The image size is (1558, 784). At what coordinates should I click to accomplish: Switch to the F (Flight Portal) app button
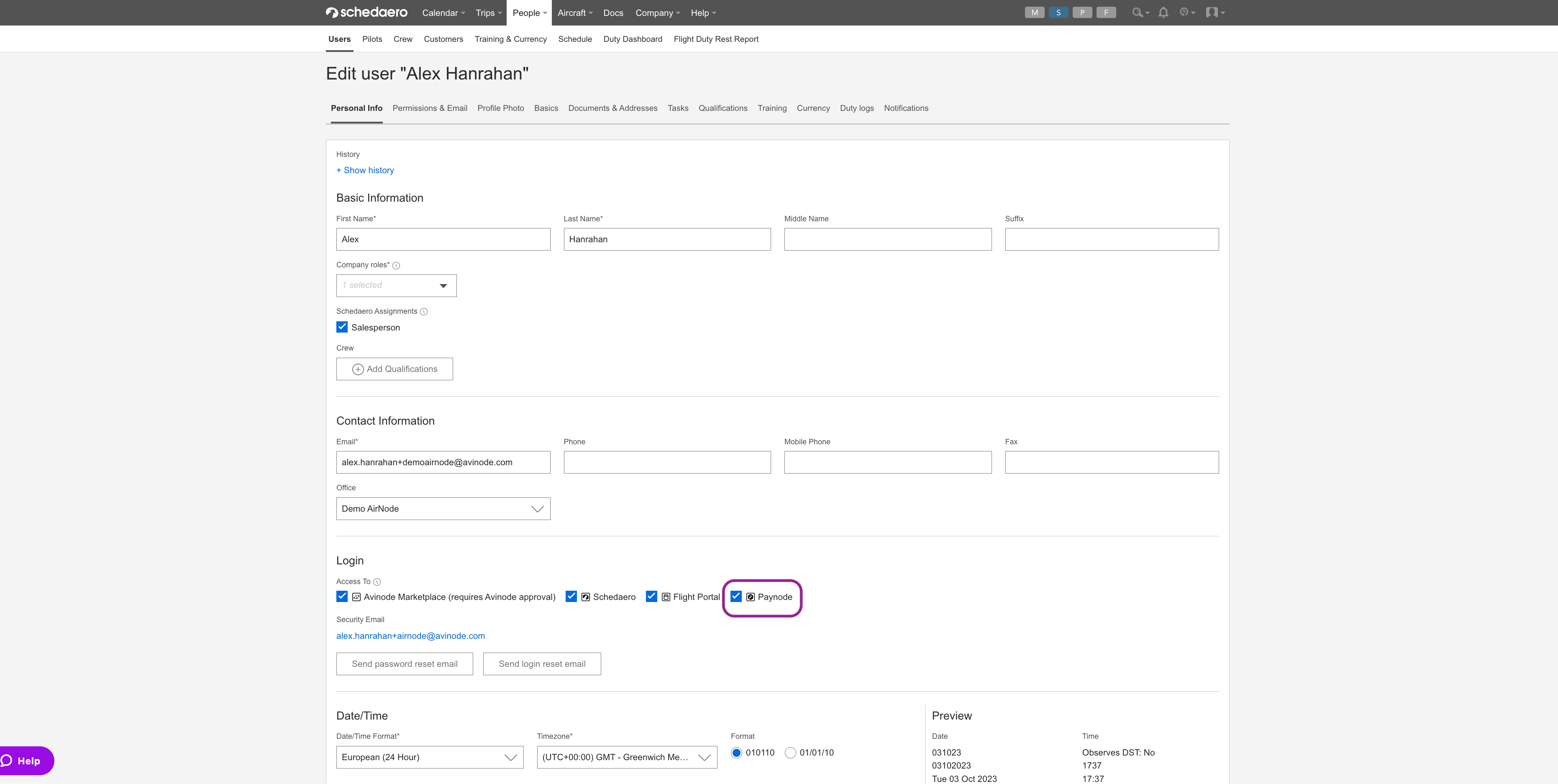point(1106,13)
